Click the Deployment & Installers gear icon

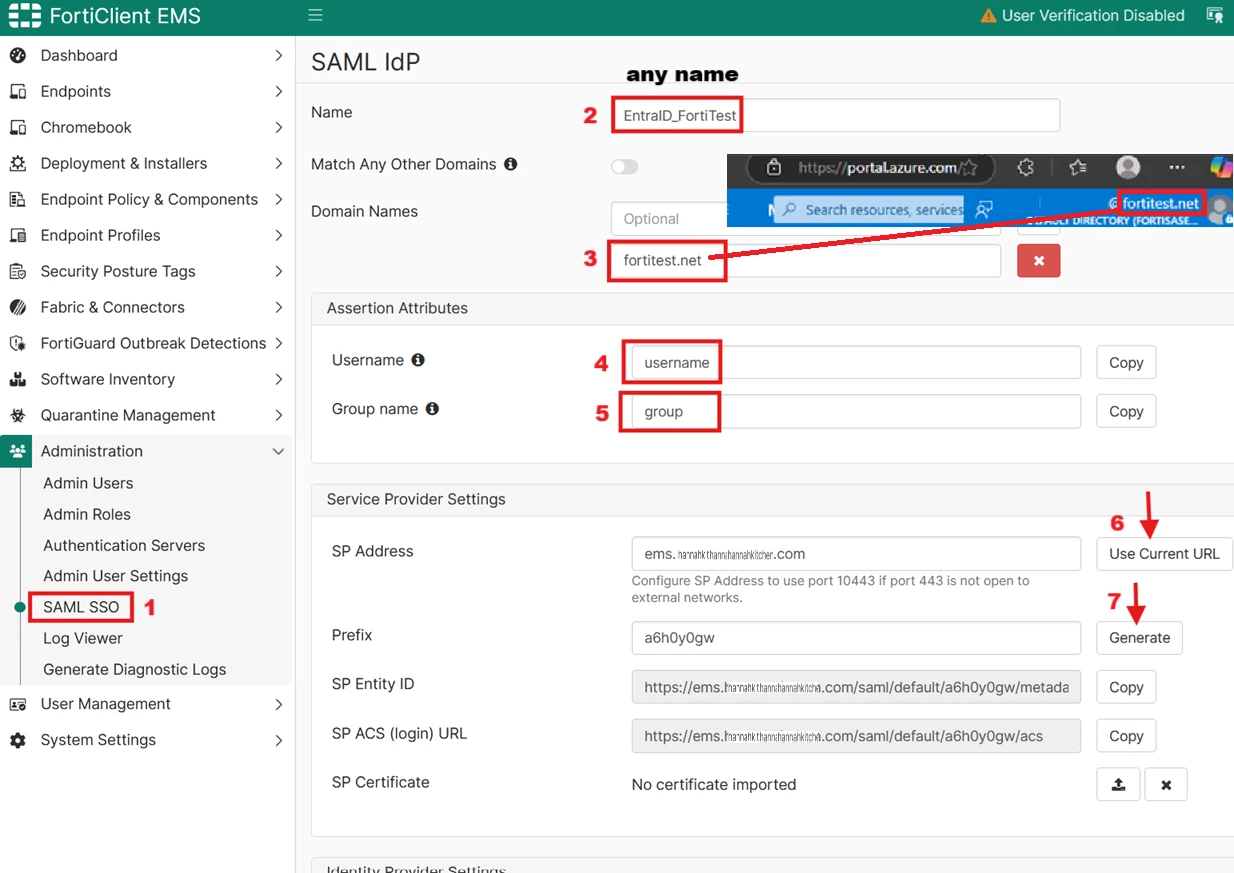pos(18,164)
